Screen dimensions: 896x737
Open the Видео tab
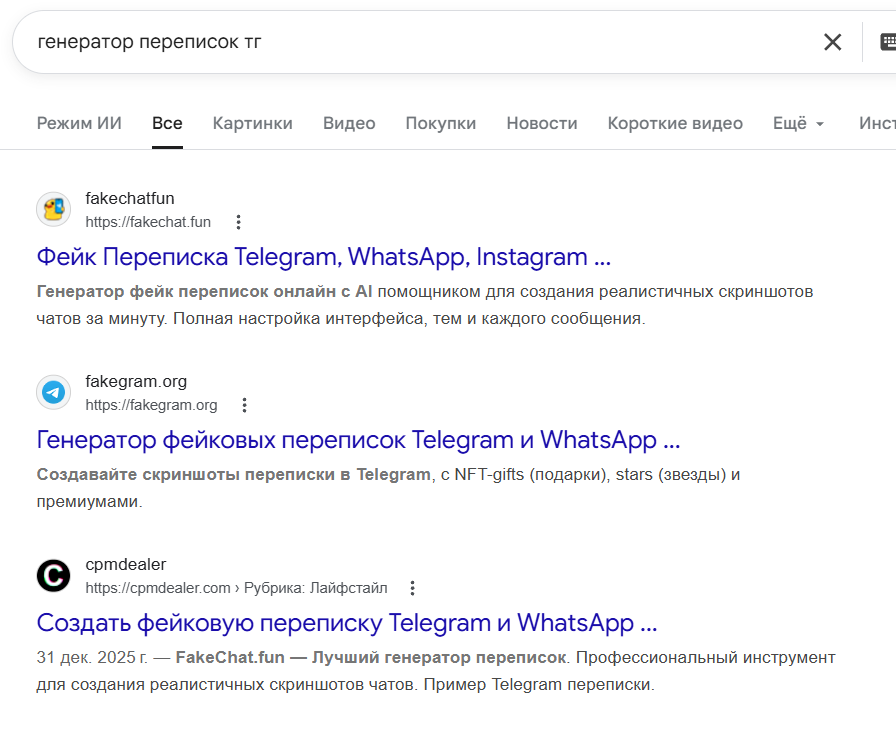349,123
